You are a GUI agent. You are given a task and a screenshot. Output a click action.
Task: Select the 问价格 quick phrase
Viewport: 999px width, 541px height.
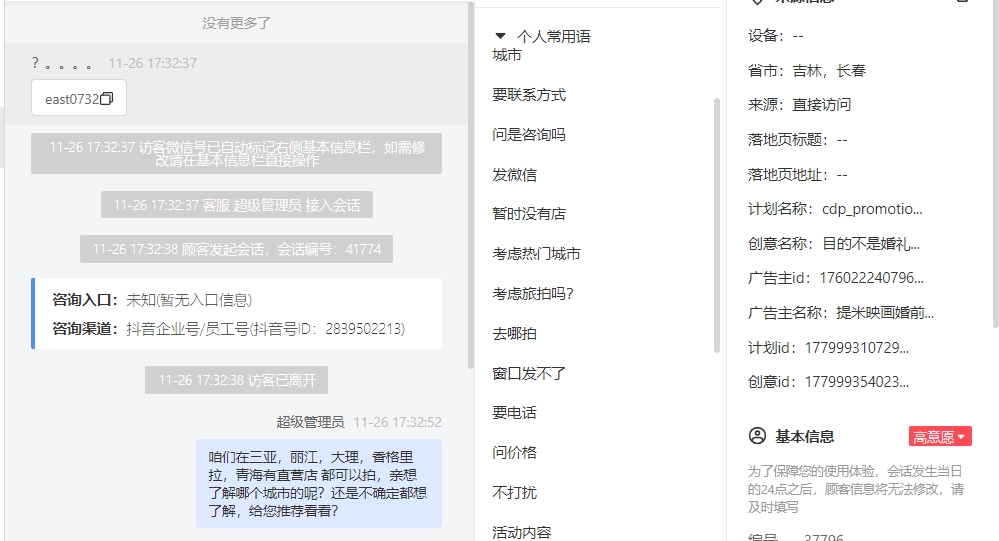point(514,452)
